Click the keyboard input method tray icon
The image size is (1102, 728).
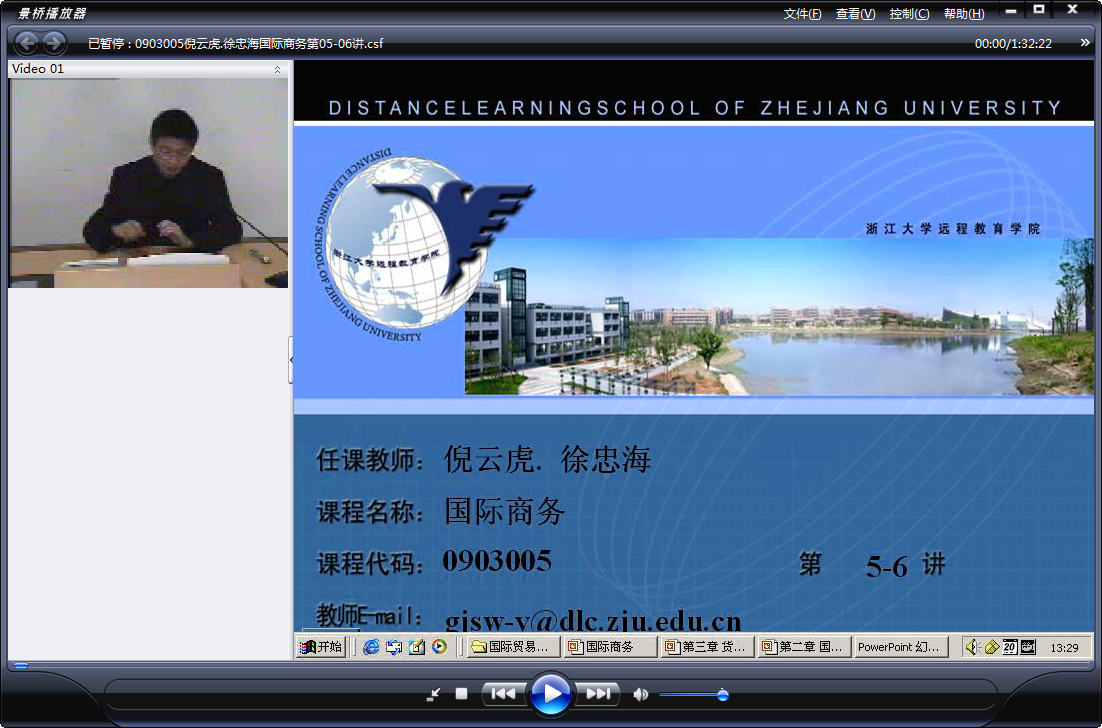tap(1028, 647)
